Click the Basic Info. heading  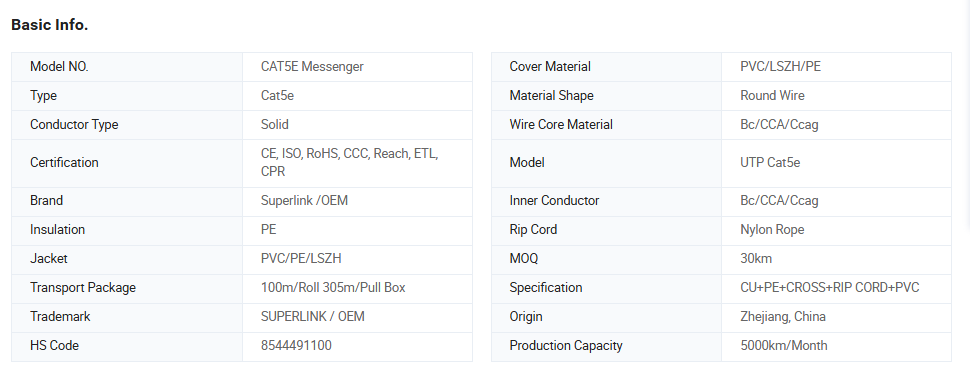[49, 25]
